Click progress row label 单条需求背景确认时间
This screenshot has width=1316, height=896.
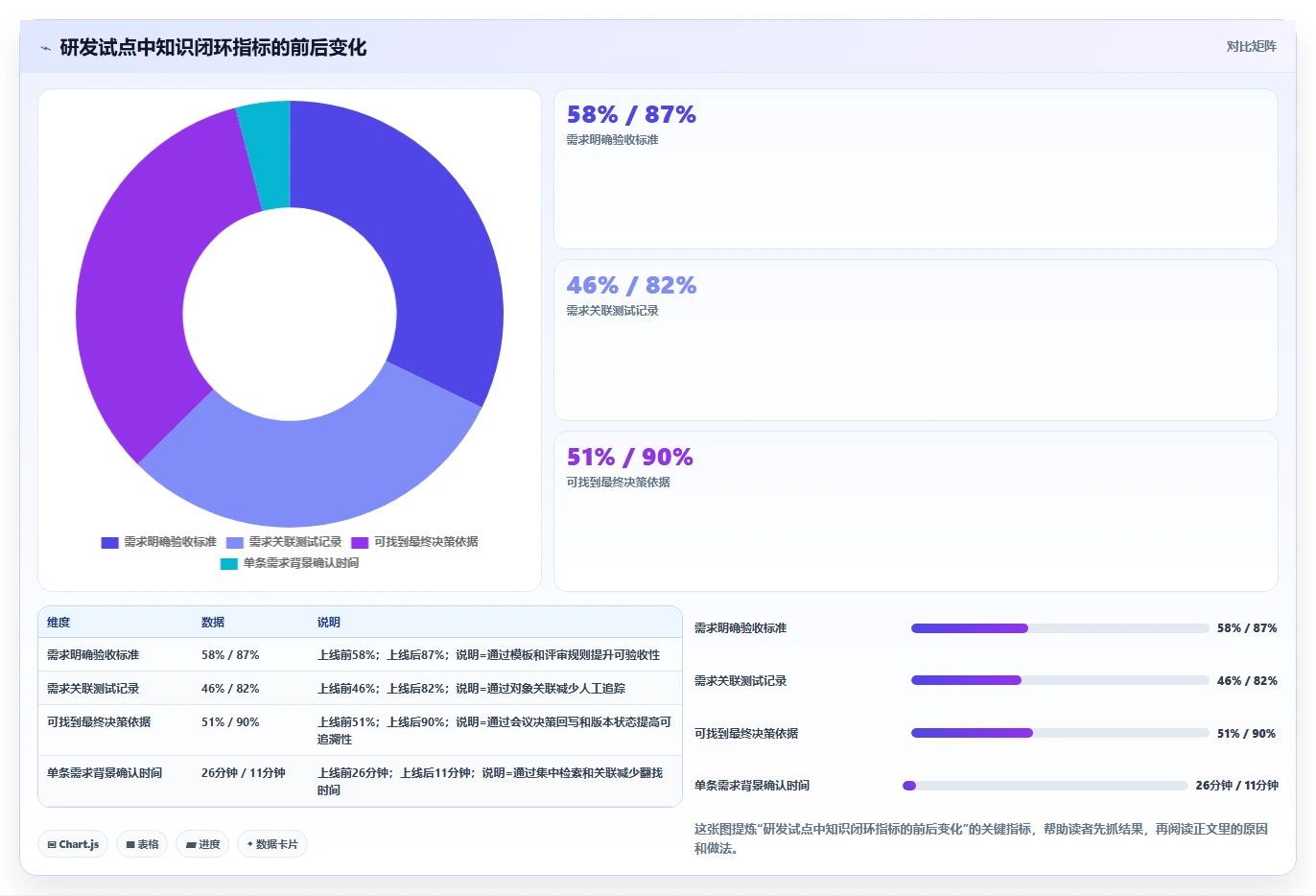click(x=752, y=786)
